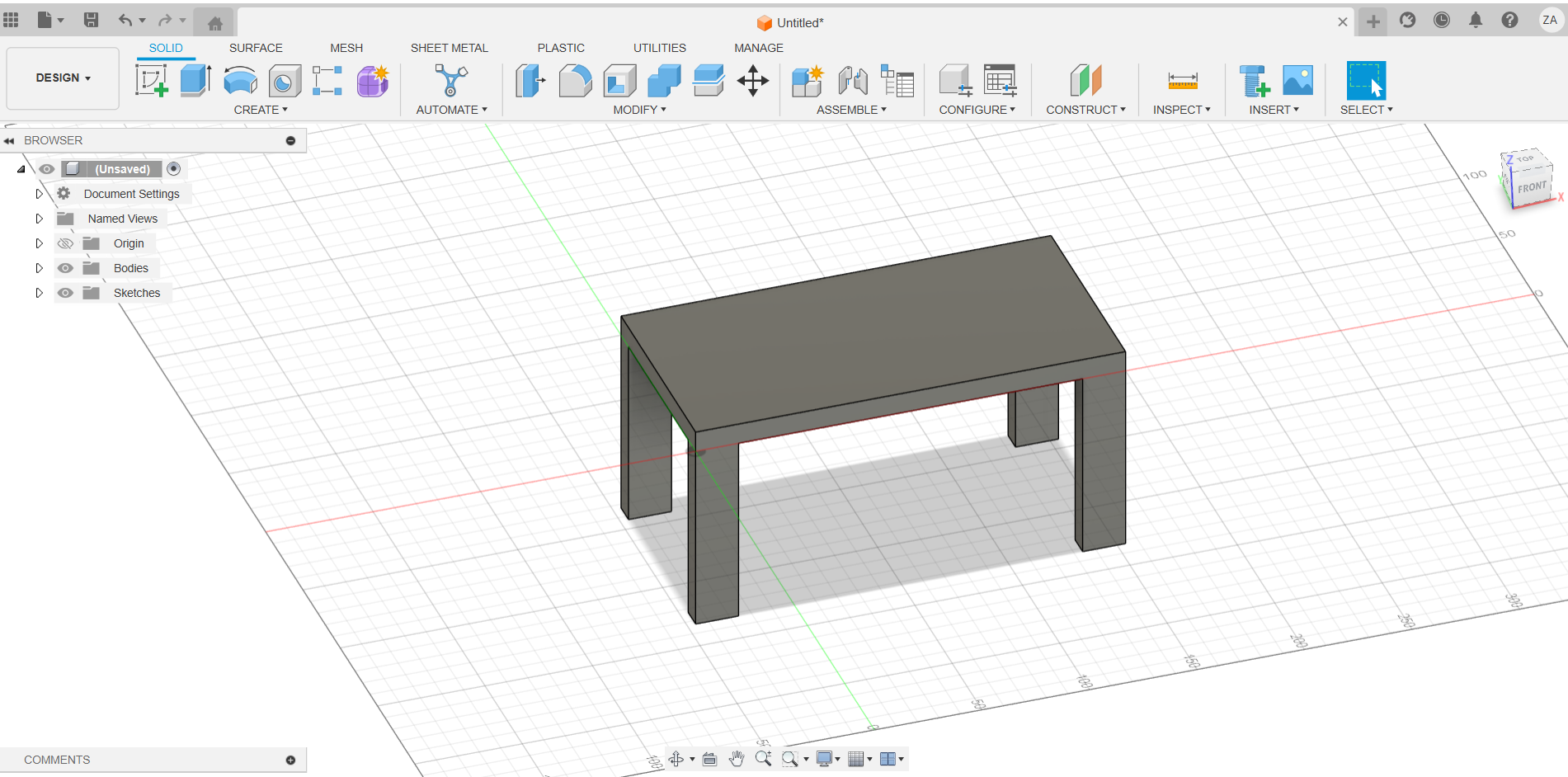Image resolution: width=1568 pixels, height=777 pixels.
Task: Switch to the MANAGE tab
Action: (x=759, y=48)
